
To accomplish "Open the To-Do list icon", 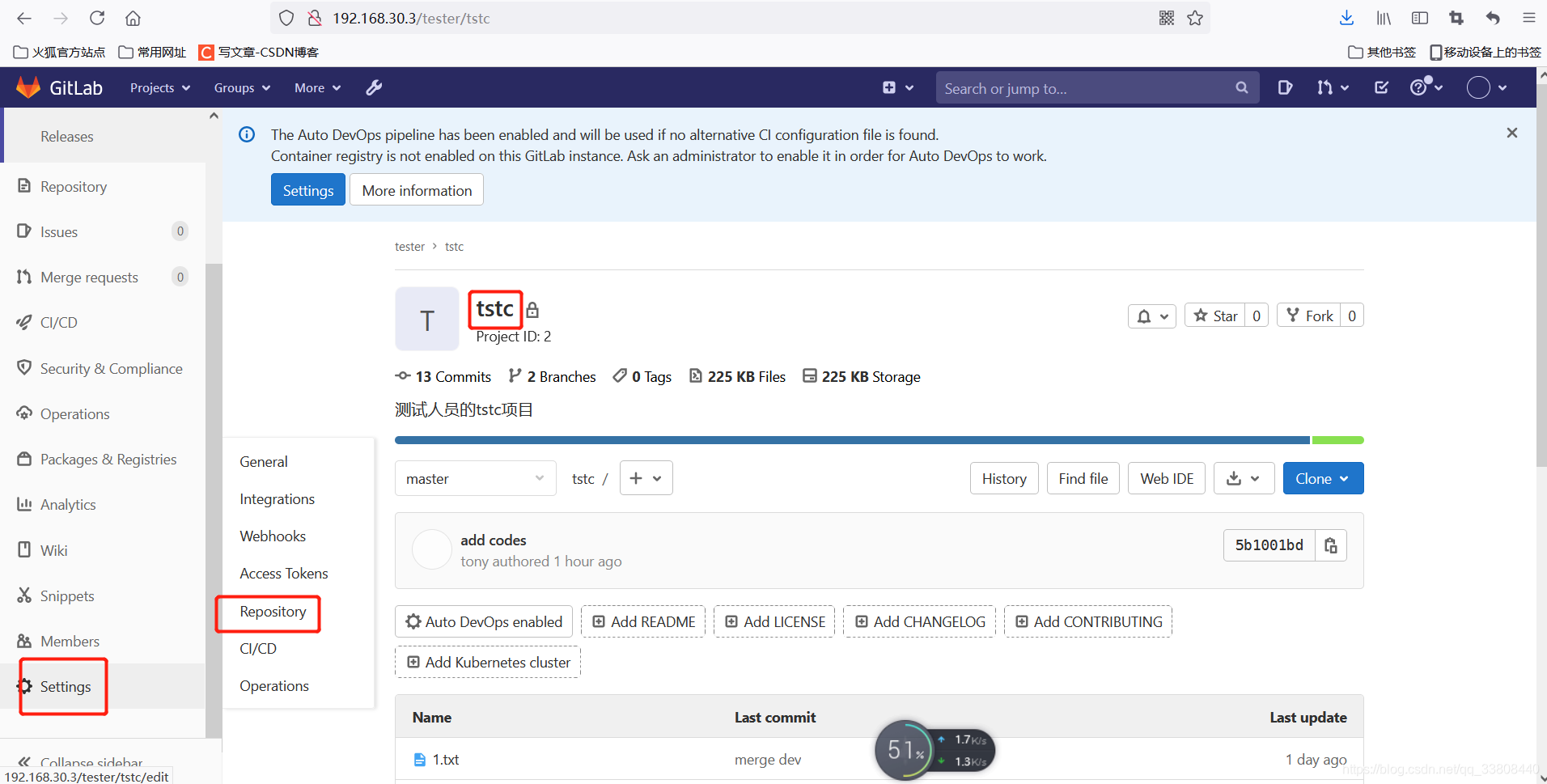I will pyautogui.click(x=1381, y=87).
